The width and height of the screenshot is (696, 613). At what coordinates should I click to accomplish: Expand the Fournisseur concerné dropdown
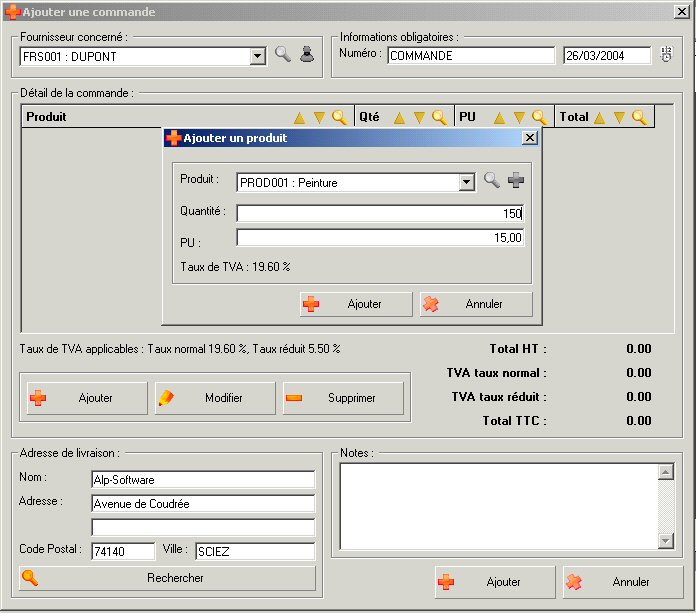(x=257, y=57)
